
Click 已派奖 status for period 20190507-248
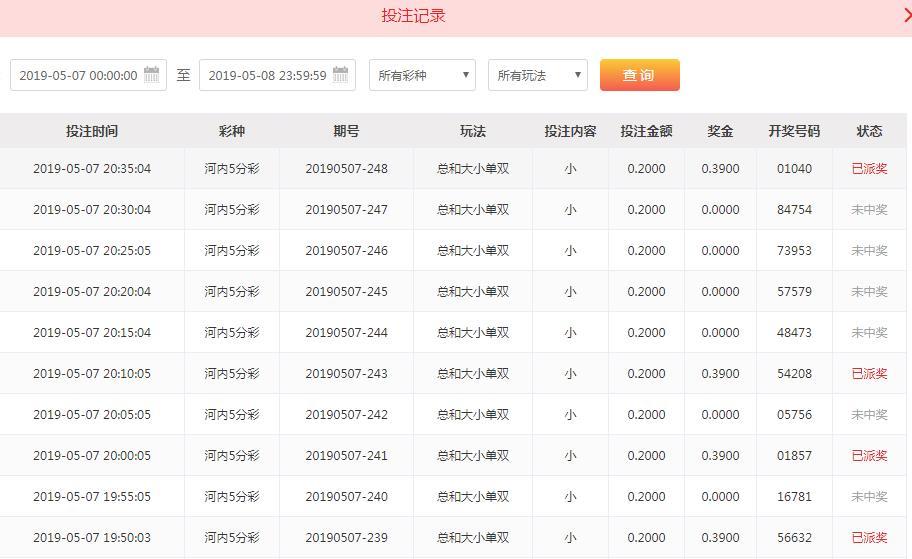click(x=869, y=169)
